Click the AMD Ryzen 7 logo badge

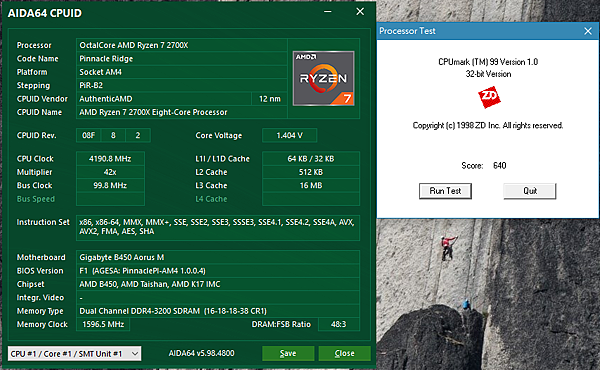[x=323, y=78]
